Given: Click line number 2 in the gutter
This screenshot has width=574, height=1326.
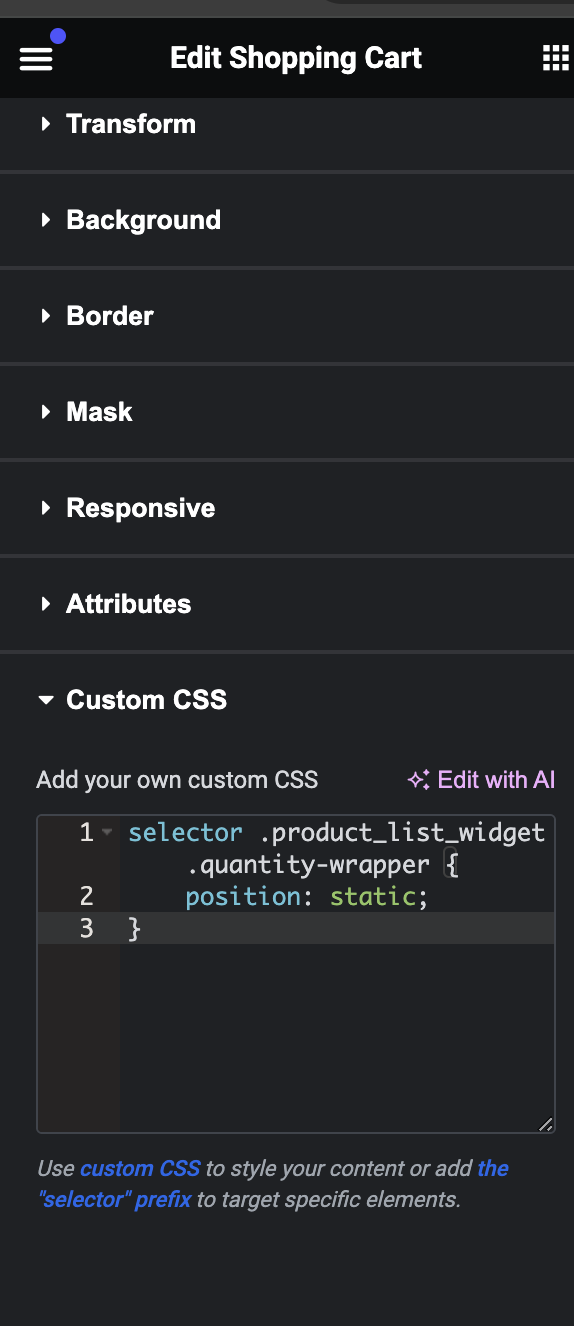Looking at the screenshot, I should (x=86, y=896).
